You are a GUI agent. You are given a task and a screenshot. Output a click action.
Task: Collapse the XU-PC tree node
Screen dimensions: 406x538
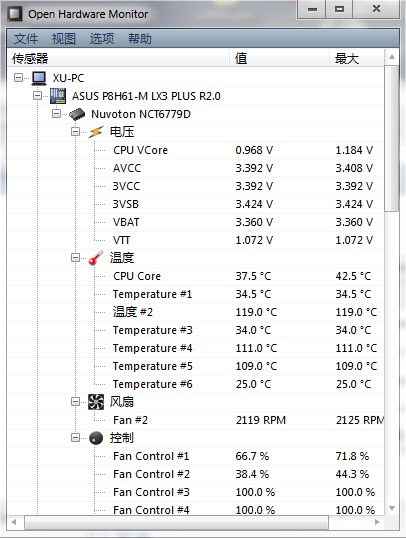point(19,78)
